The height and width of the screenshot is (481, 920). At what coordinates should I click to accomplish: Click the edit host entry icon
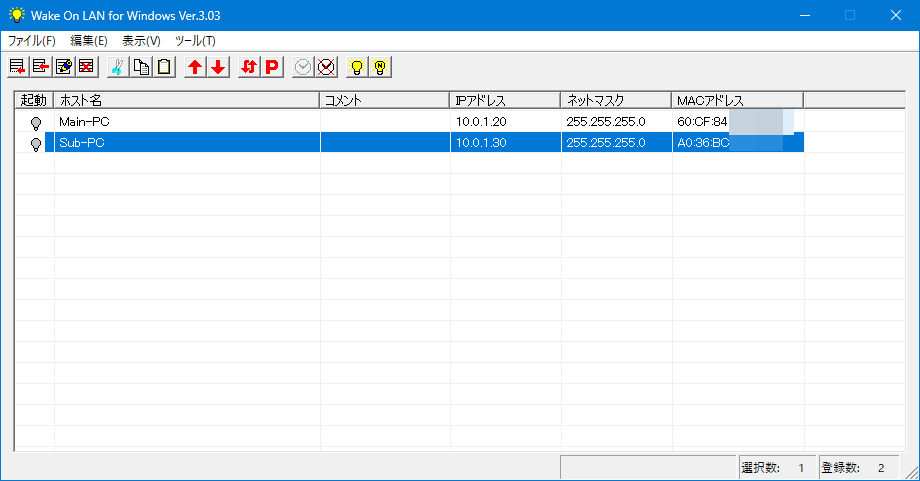coord(63,67)
